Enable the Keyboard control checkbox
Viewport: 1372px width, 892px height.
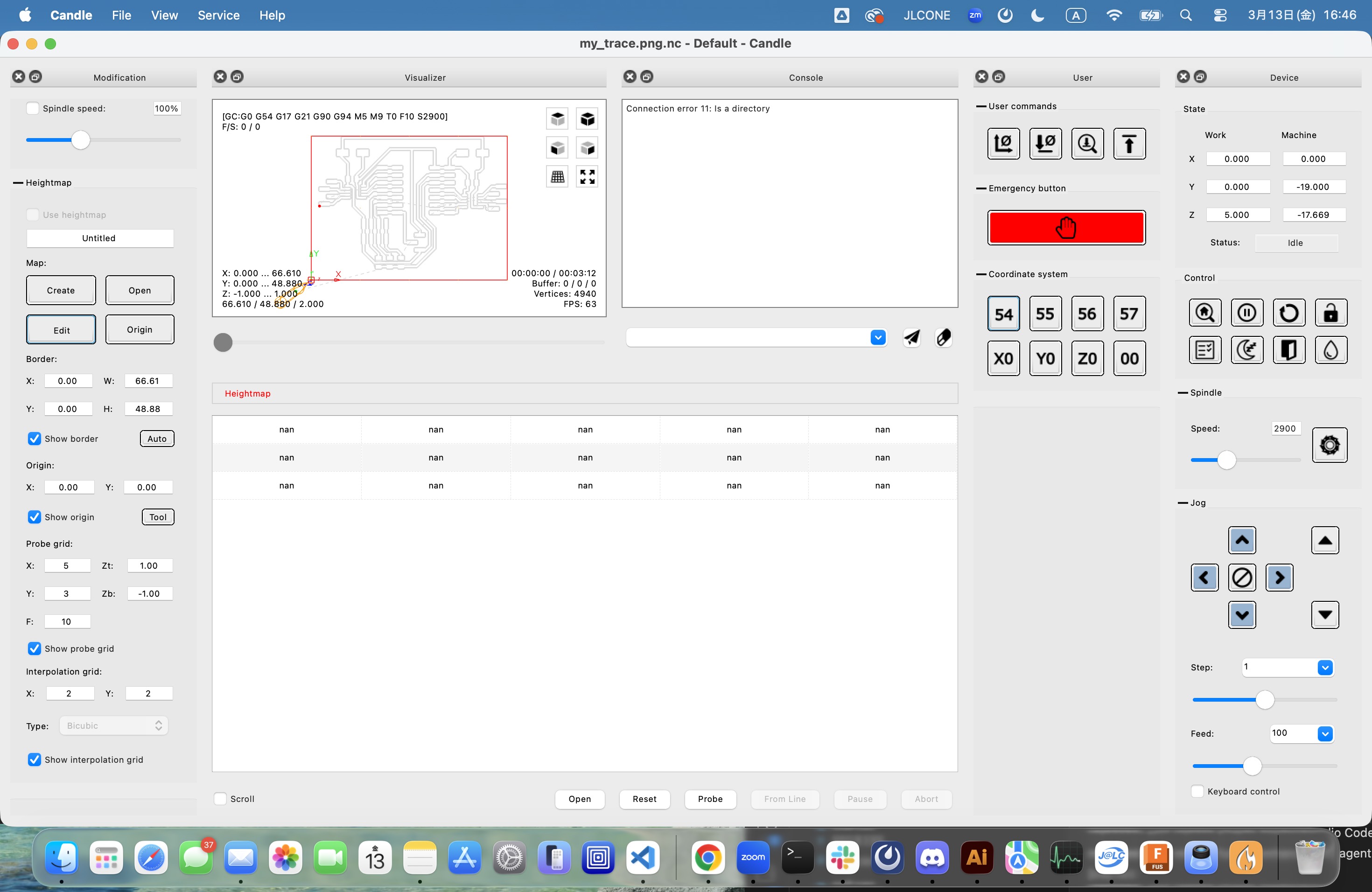pyautogui.click(x=1197, y=791)
